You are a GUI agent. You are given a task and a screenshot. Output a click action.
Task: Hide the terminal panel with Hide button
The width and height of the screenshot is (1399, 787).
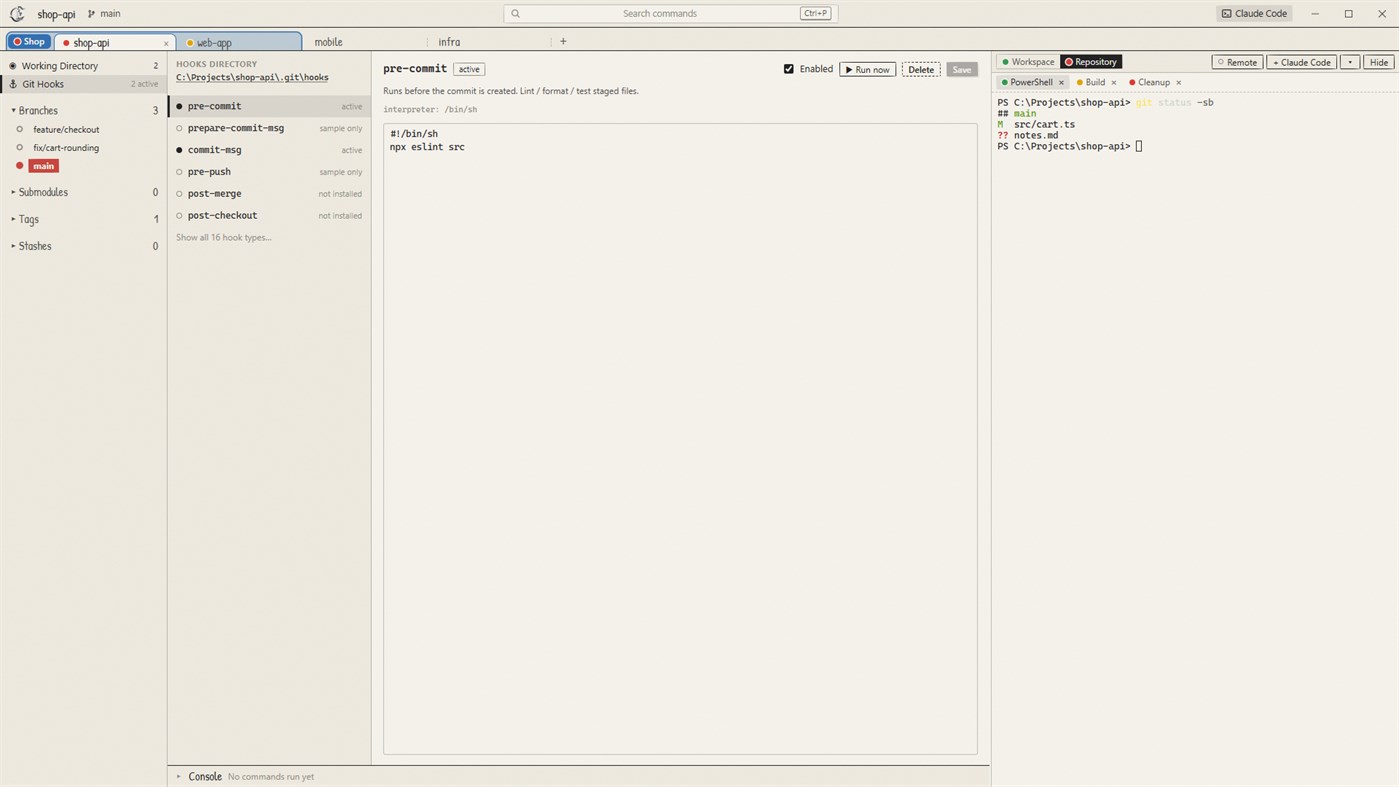tap(1379, 62)
